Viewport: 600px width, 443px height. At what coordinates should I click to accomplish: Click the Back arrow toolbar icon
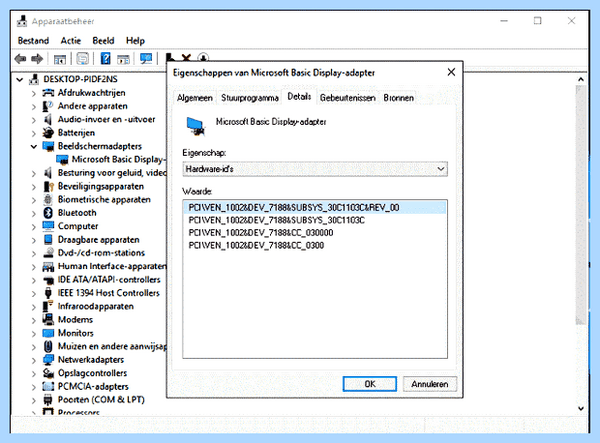click(x=20, y=59)
